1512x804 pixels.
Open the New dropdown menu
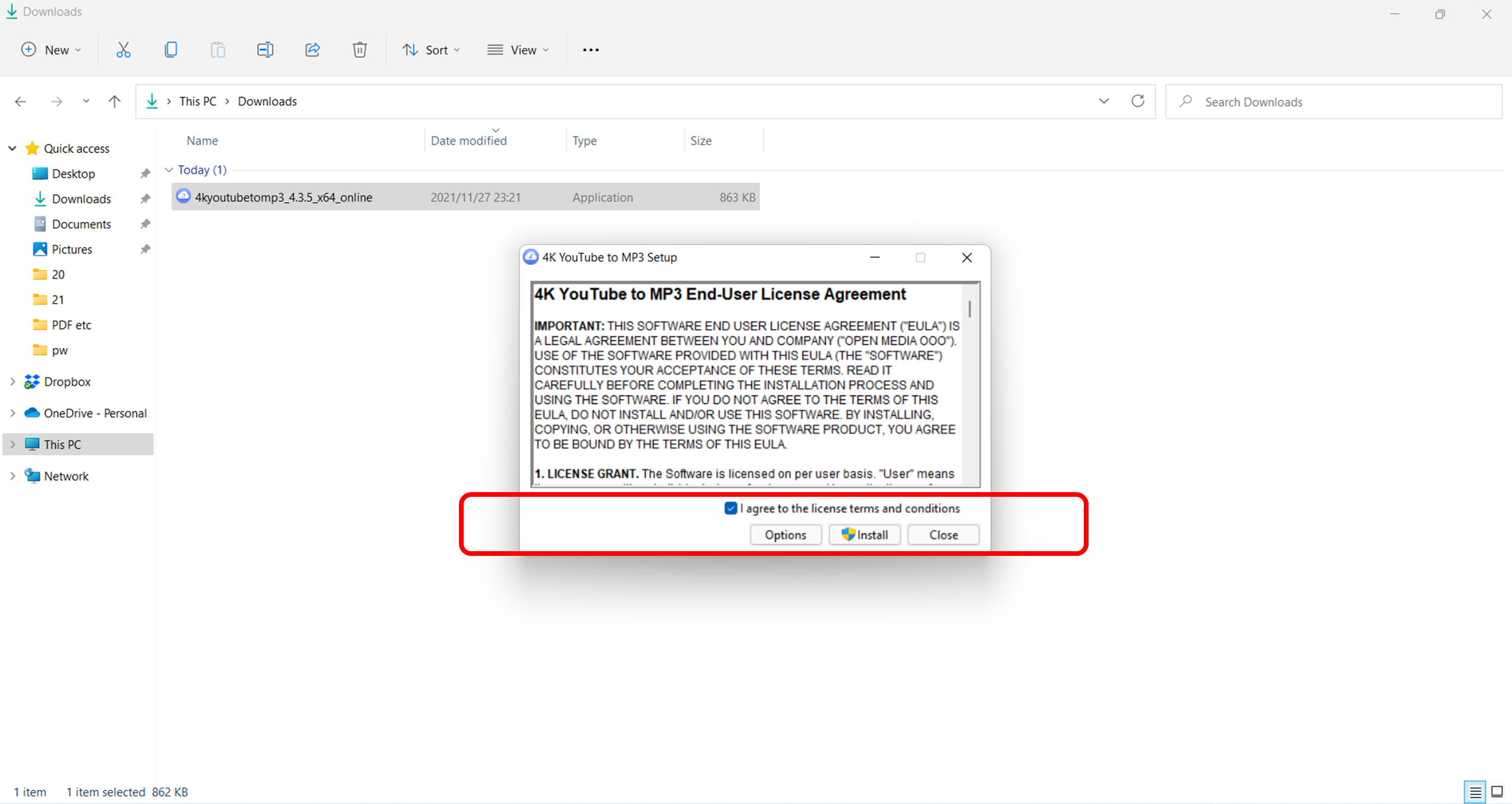51,50
